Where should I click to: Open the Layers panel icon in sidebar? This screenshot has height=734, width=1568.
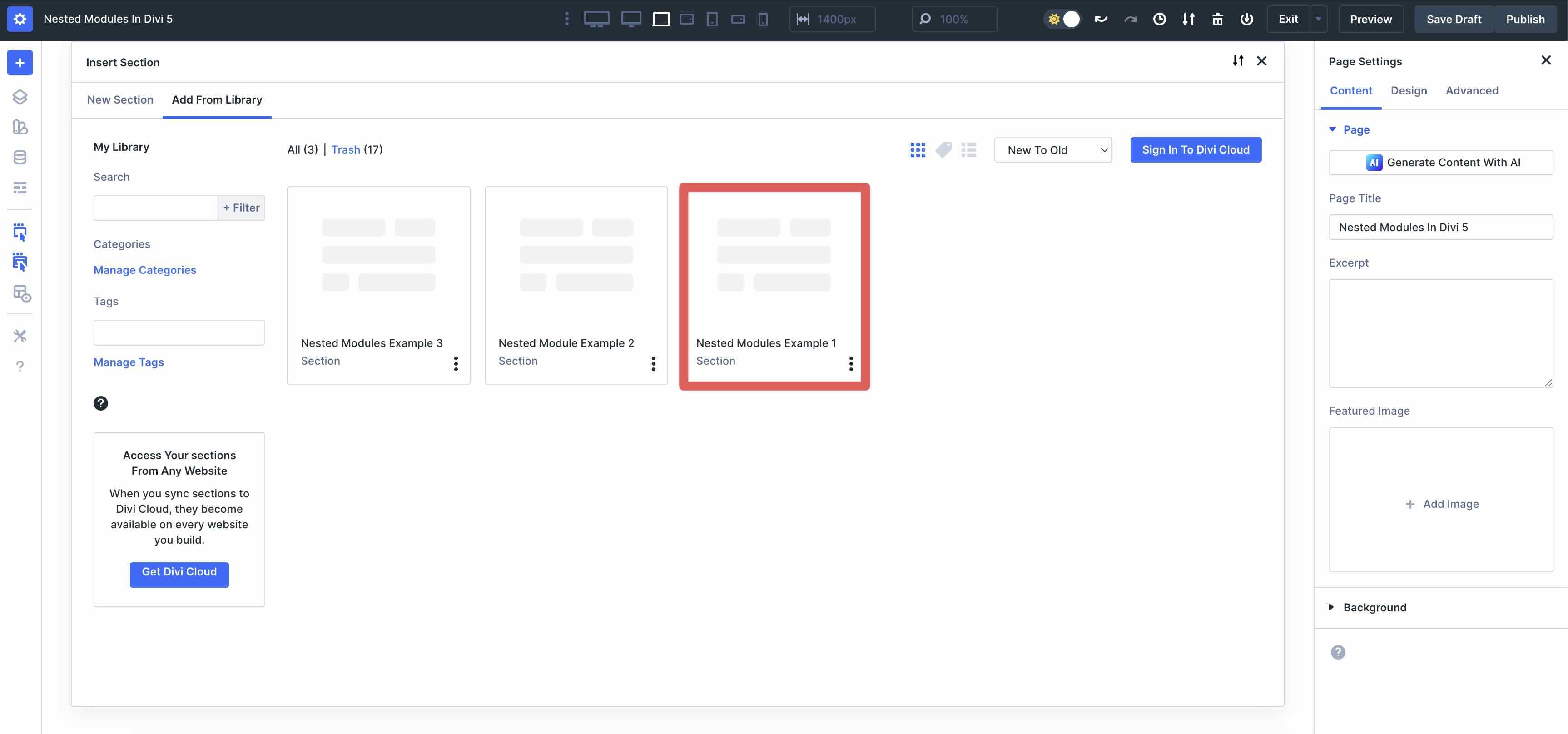[20, 96]
